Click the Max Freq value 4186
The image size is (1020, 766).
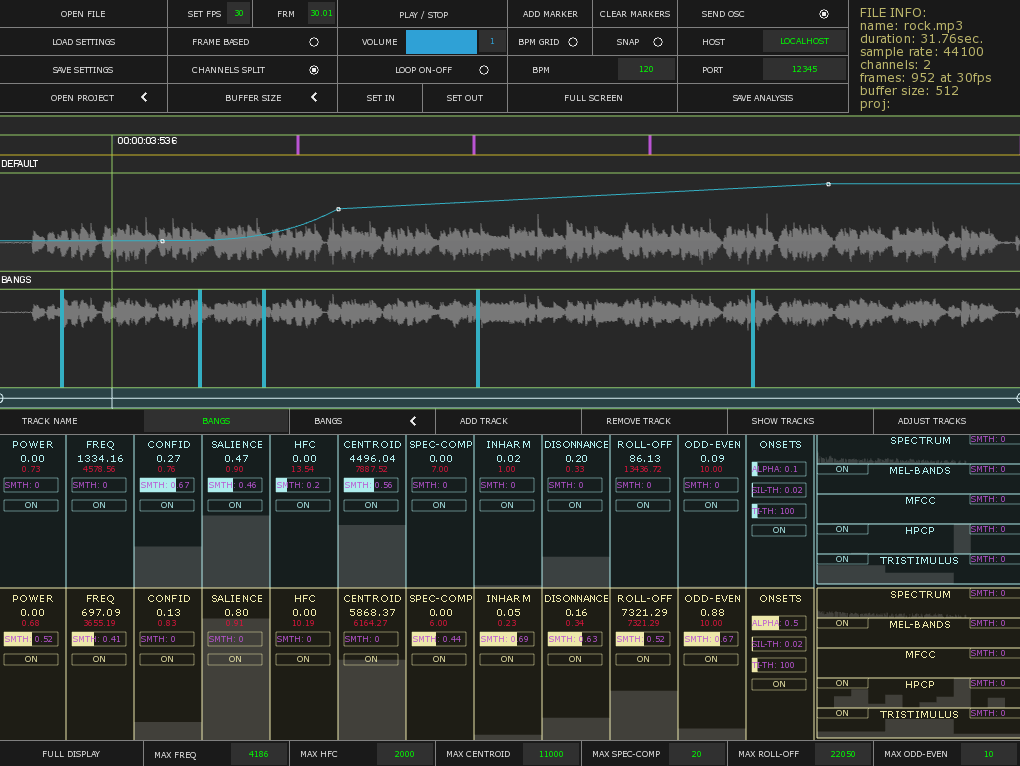coord(258,754)
